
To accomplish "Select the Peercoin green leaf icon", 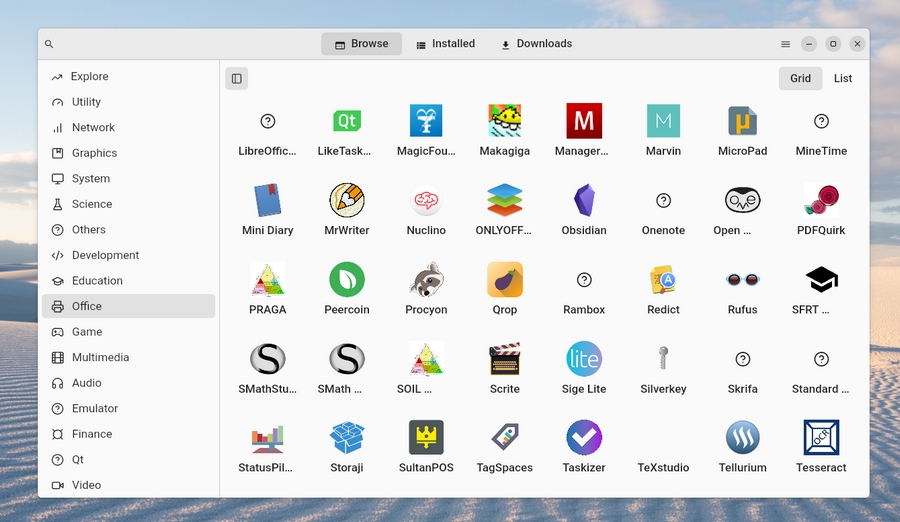I will click(x=347, y=280).
